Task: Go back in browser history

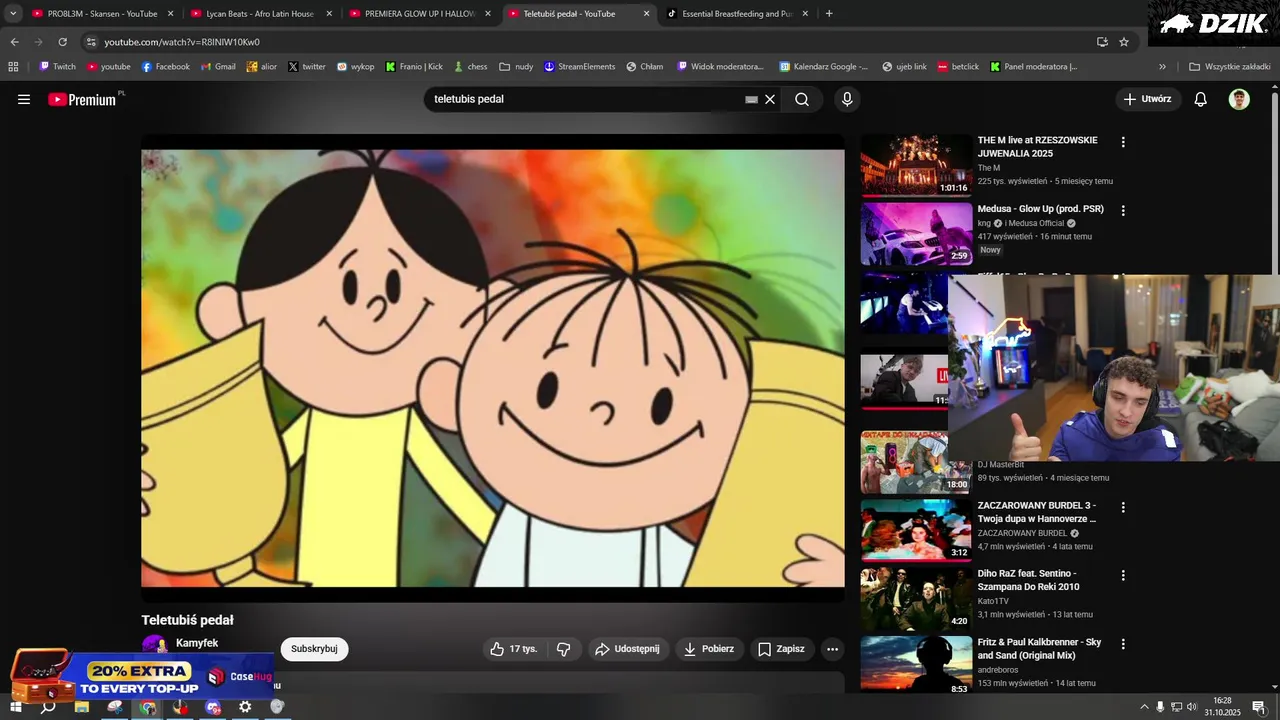Action: [14, 42]
